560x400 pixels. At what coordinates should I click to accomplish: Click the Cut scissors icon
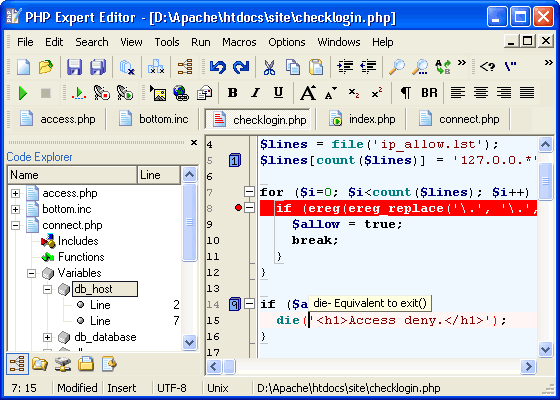coord(269,67)
